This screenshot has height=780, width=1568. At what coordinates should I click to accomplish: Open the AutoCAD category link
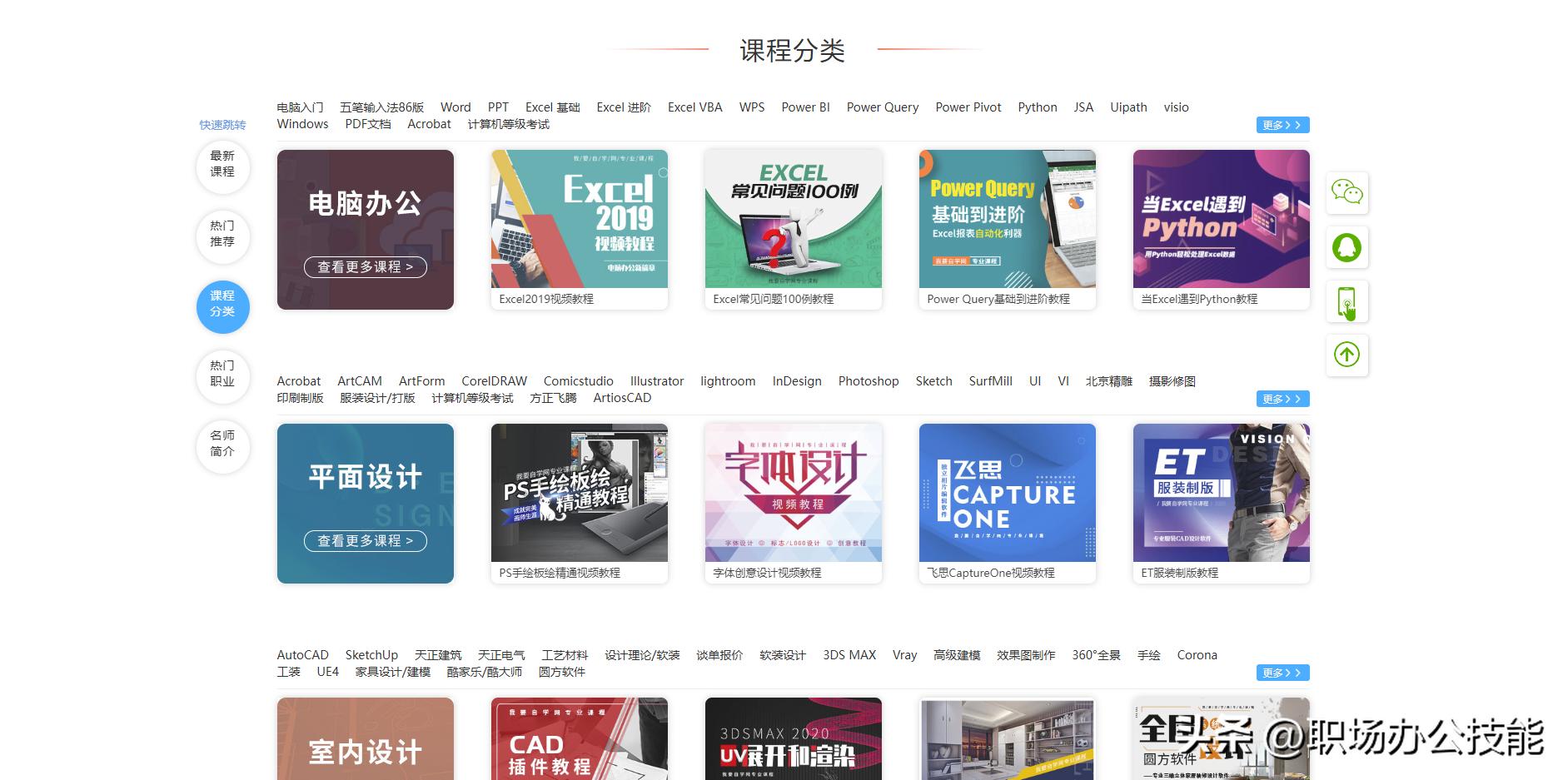(x=303, y=654)
